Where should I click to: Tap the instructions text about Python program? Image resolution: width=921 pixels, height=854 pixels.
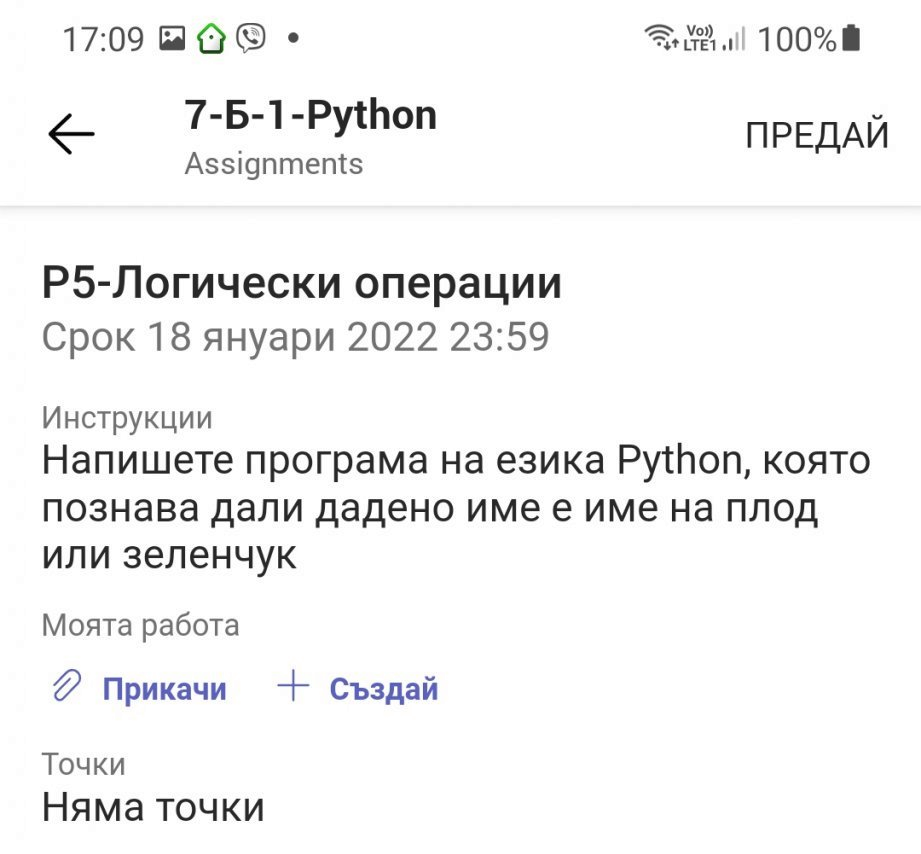[x=455, y=508]
